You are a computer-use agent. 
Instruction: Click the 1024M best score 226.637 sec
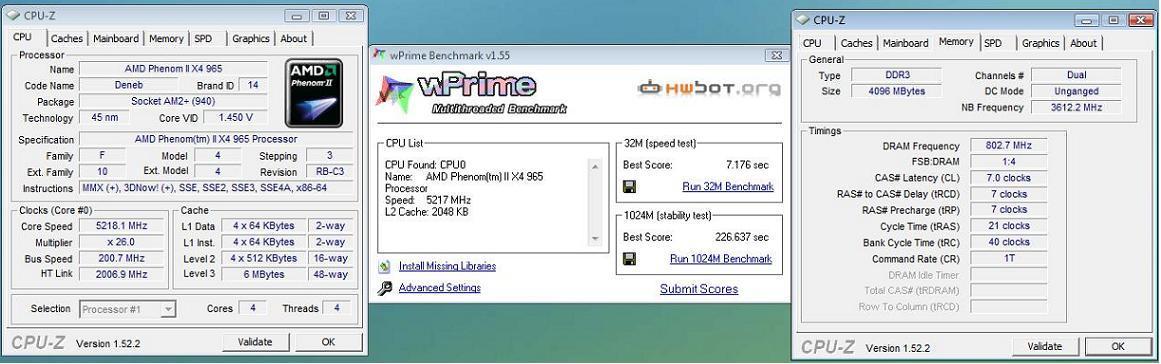pos(742,237)
